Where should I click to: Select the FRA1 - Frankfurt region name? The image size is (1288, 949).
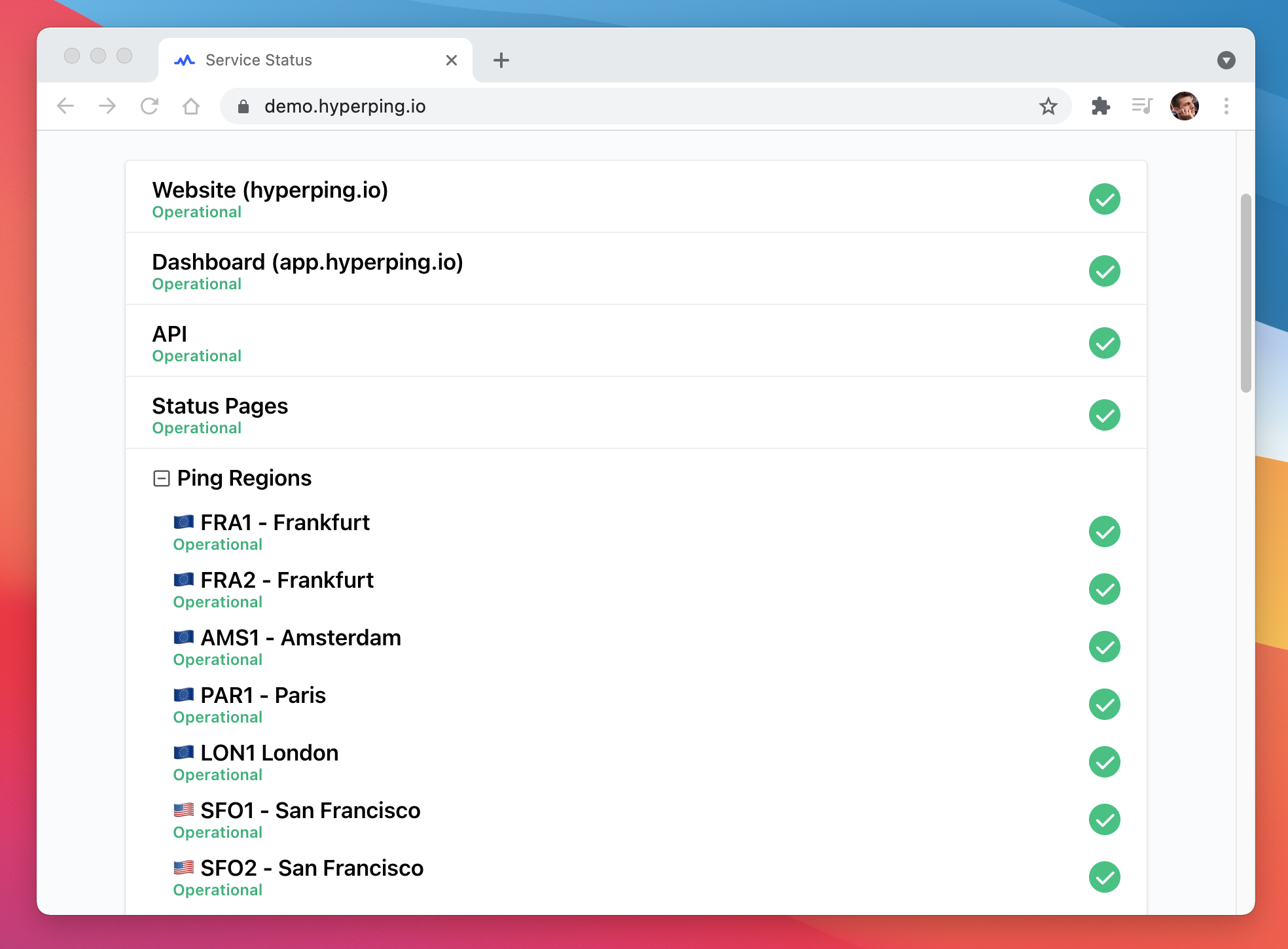point(285,523)
